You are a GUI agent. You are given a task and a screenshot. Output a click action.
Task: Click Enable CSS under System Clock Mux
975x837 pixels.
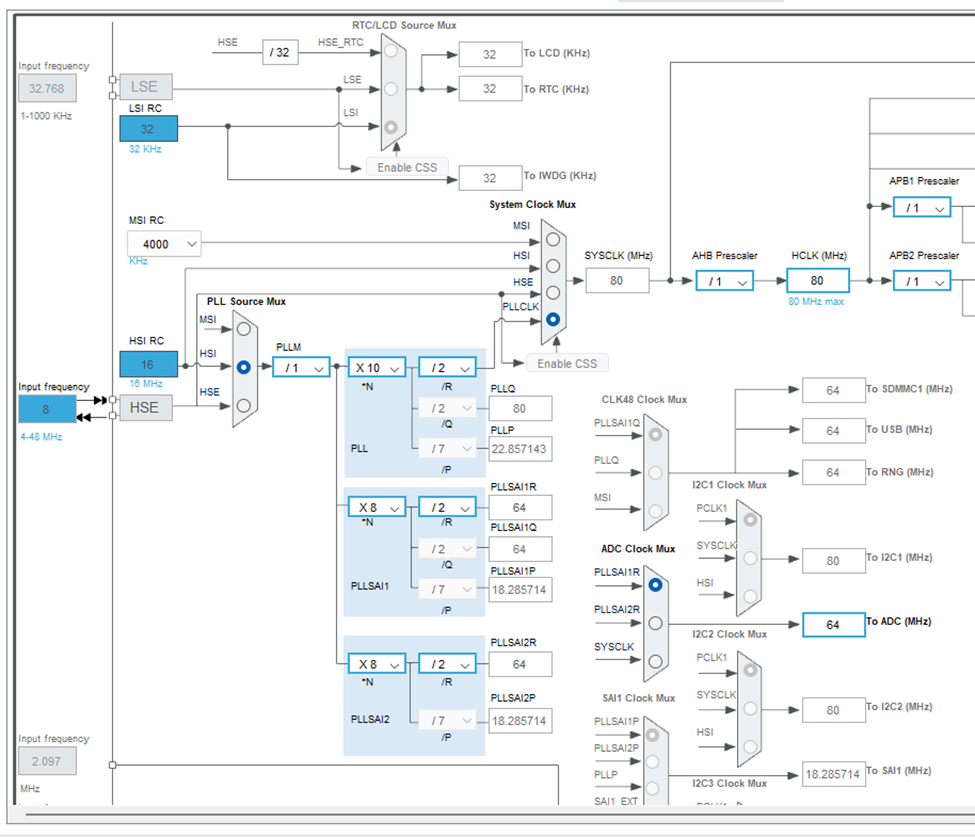[567, 364]
